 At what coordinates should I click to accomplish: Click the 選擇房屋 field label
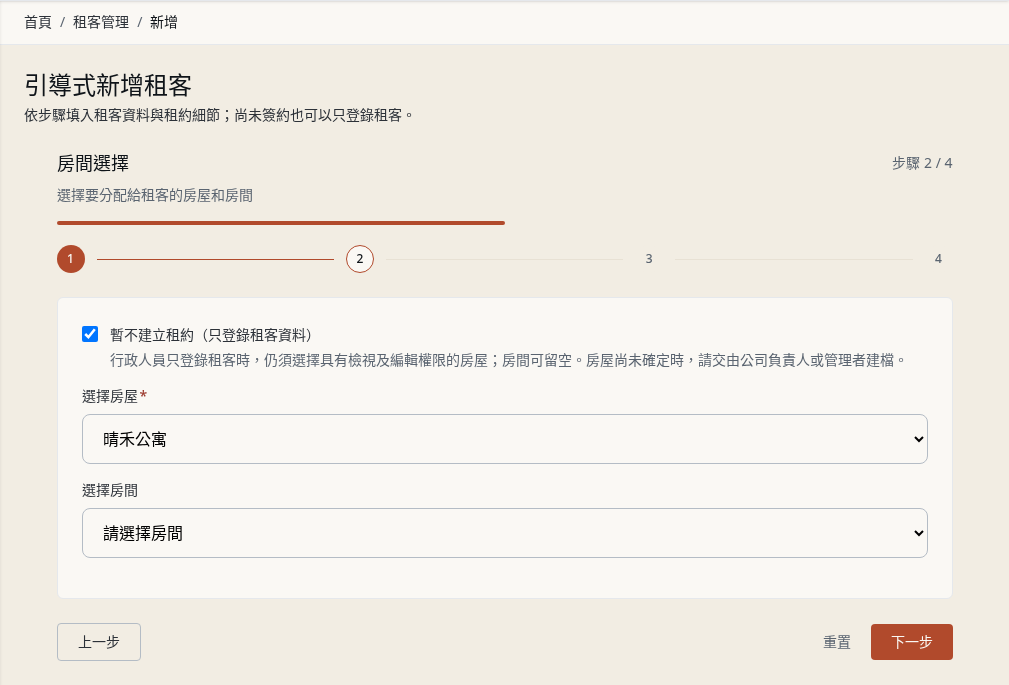[110, 397]
